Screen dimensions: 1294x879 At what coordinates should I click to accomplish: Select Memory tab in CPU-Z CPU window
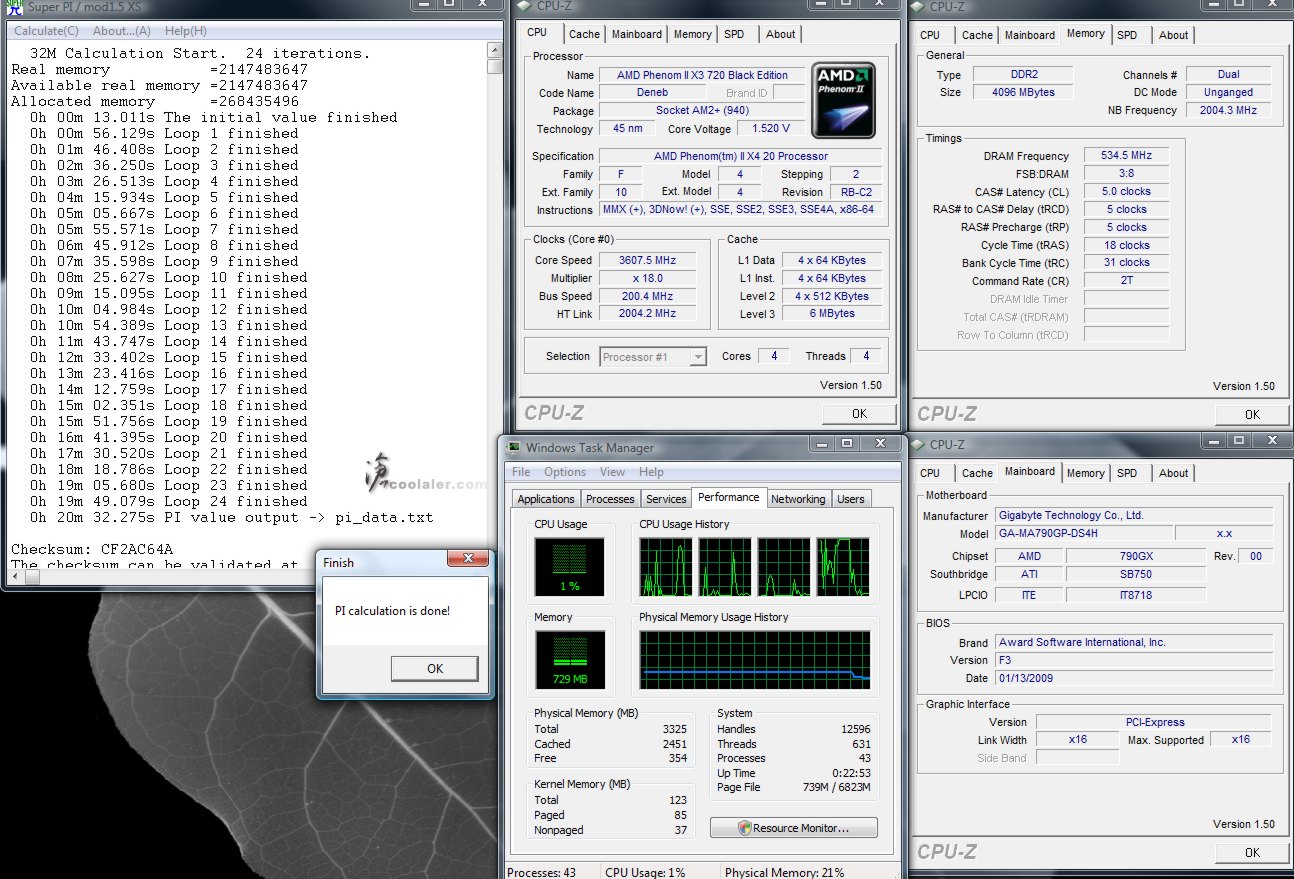692,34
